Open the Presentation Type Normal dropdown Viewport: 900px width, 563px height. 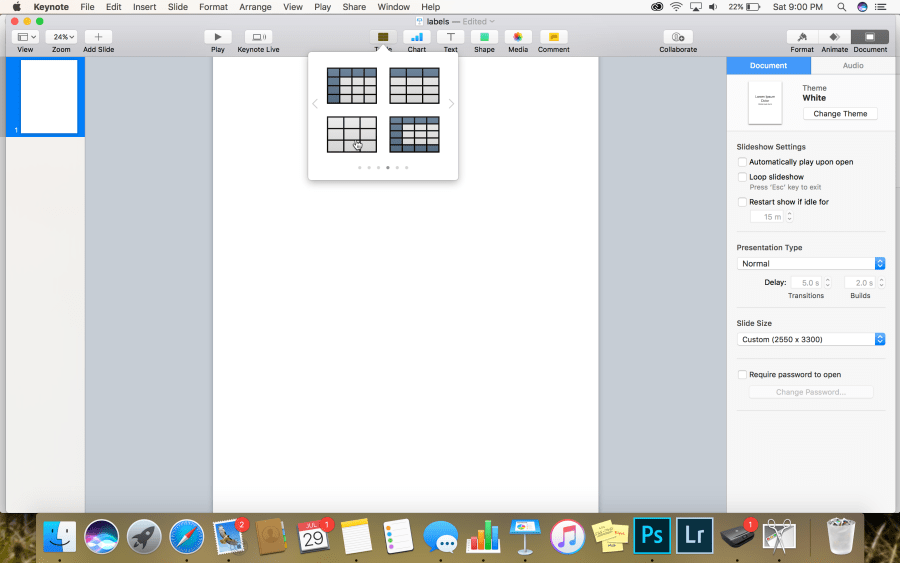pos(810,263)
